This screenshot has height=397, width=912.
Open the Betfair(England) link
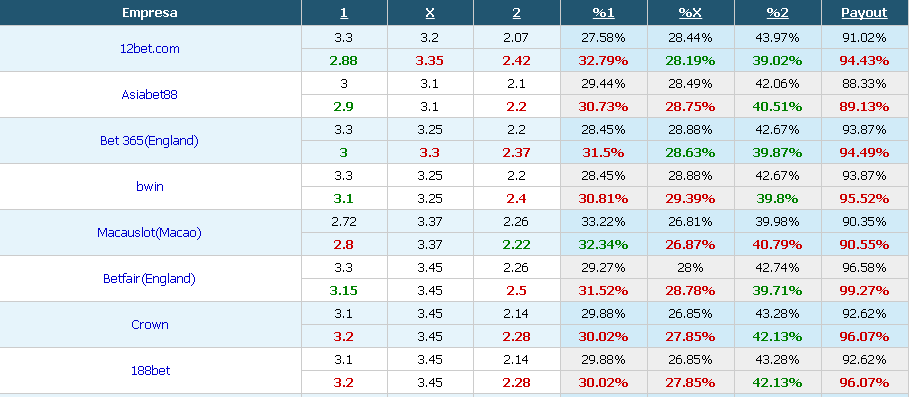coord(149,278)
